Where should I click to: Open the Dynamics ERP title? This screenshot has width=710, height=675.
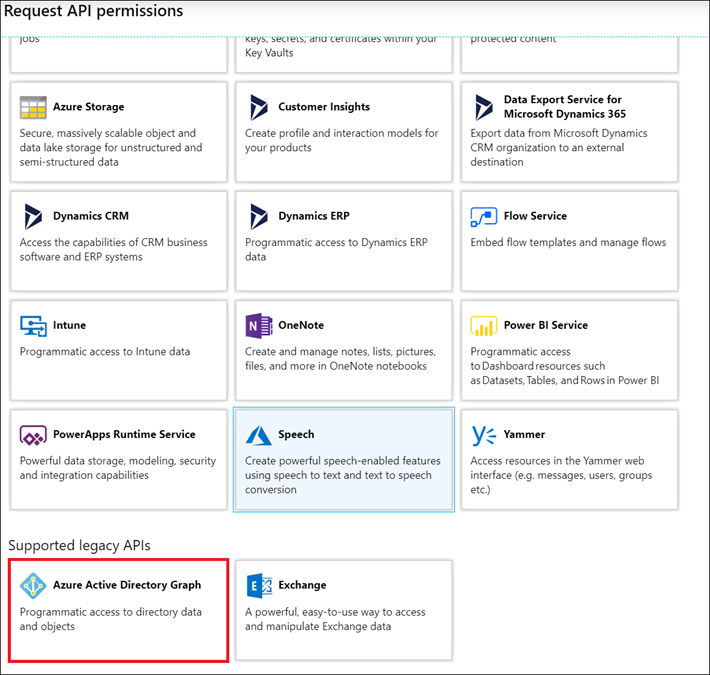pos(314,216)
